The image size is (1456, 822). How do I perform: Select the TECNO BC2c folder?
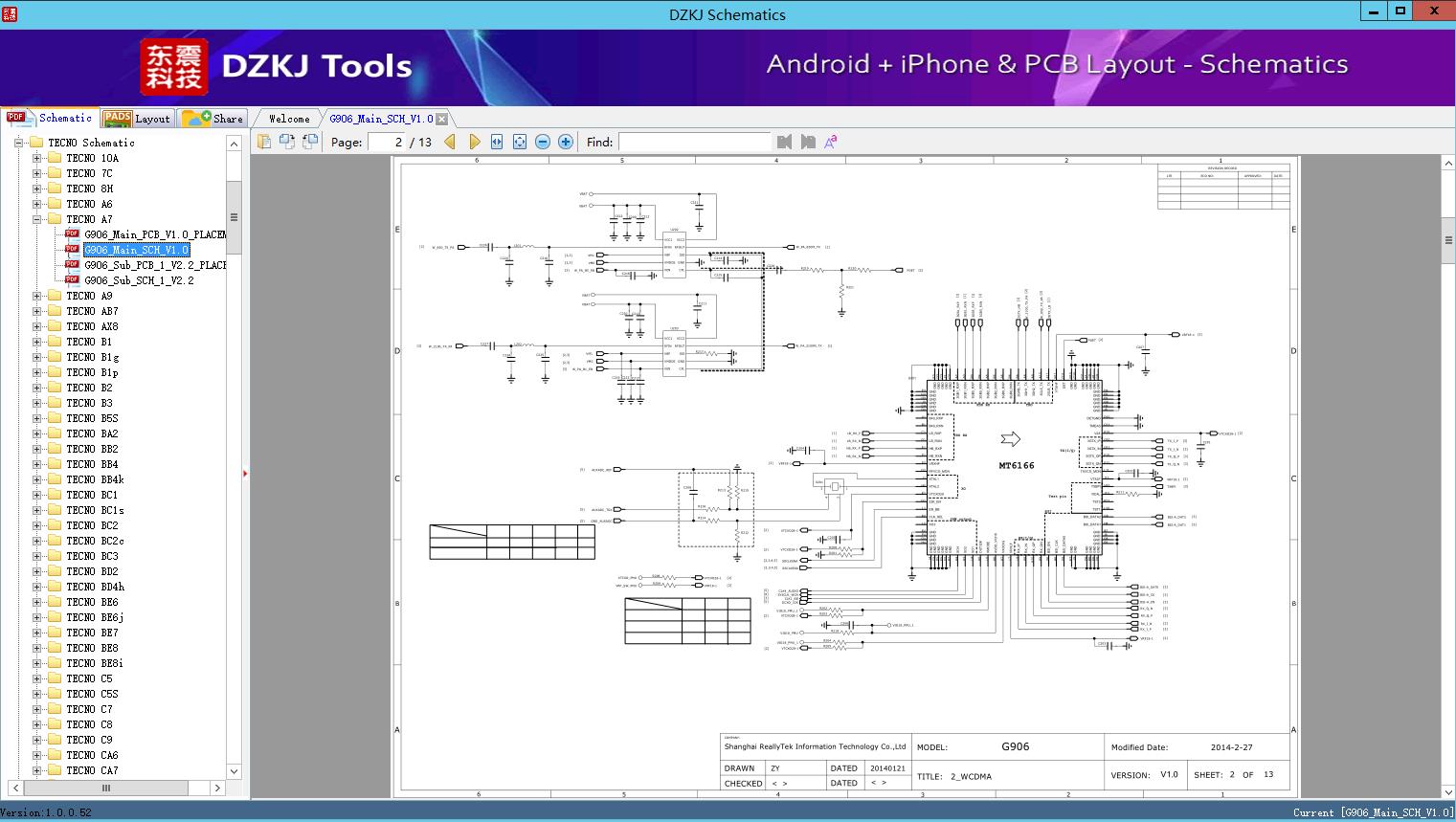coord(95,541)
